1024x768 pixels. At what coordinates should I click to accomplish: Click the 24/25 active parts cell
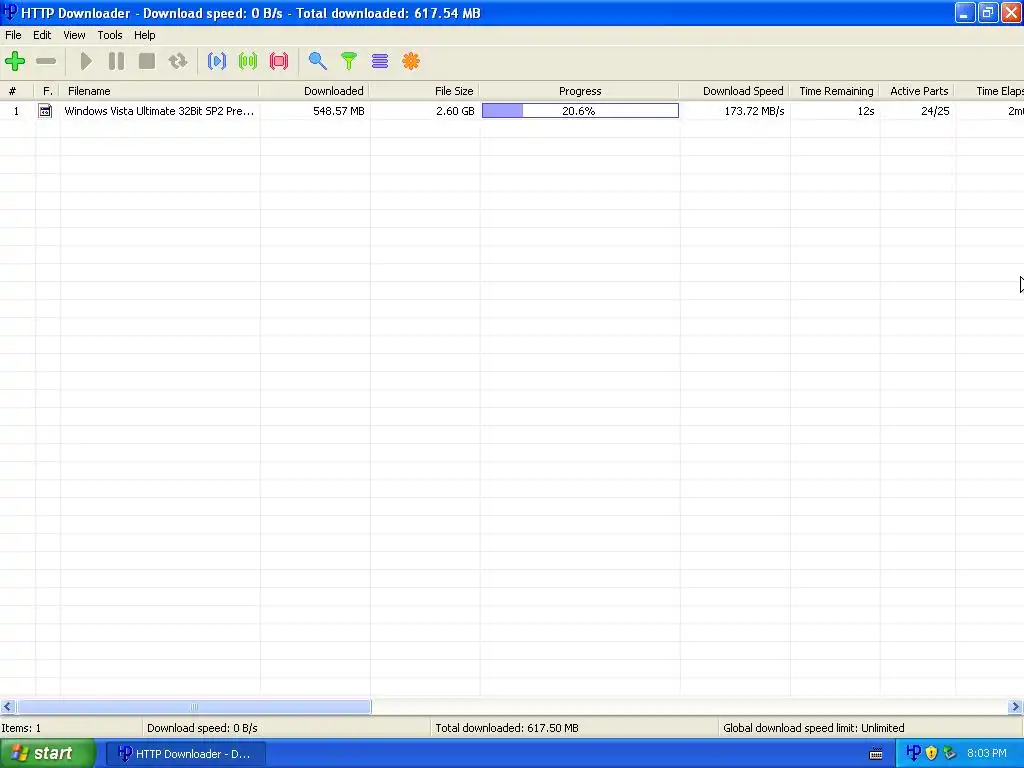click(935, 111)
